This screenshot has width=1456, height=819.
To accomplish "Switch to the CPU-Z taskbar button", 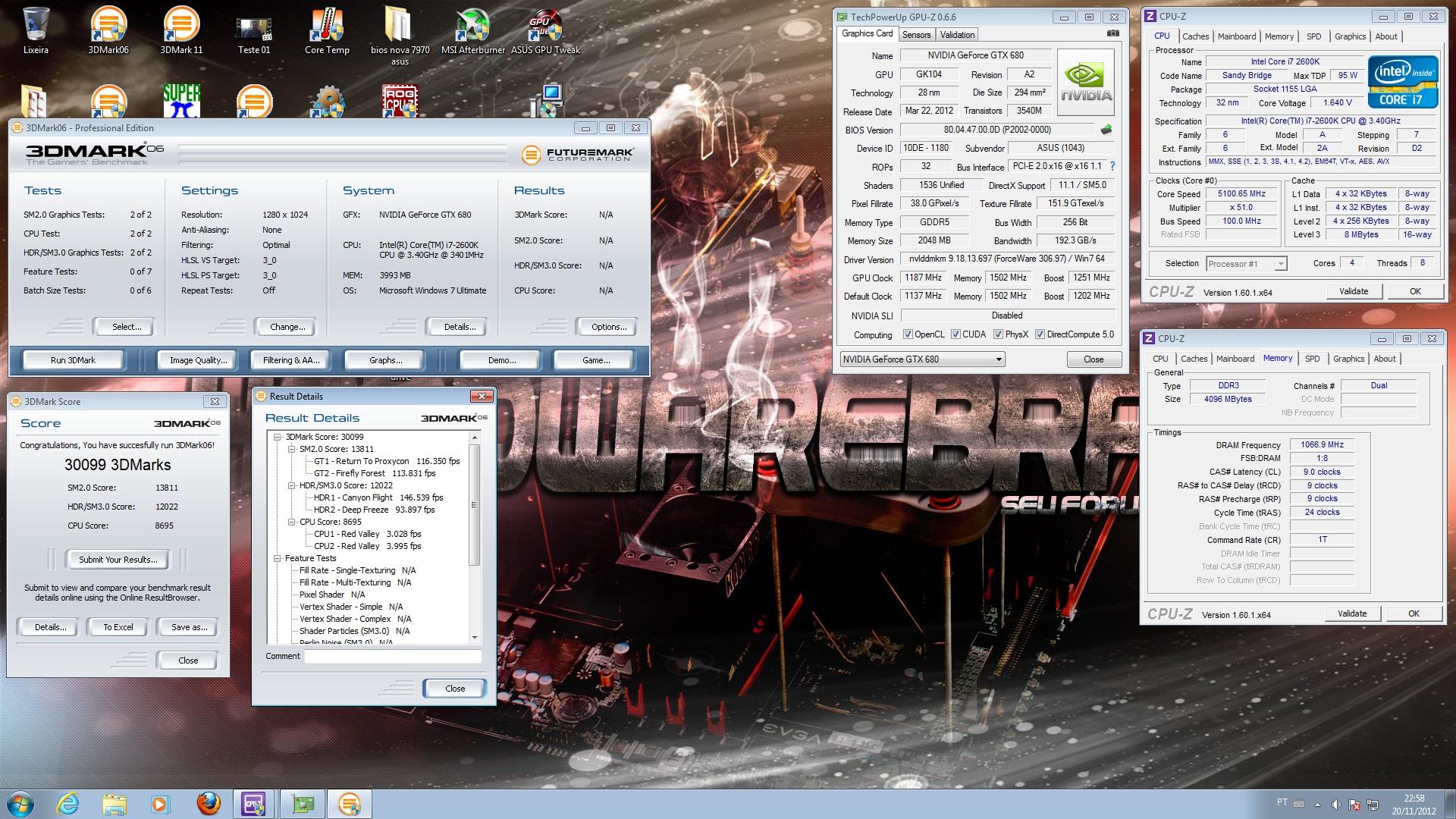I will (x=255, y=804).
